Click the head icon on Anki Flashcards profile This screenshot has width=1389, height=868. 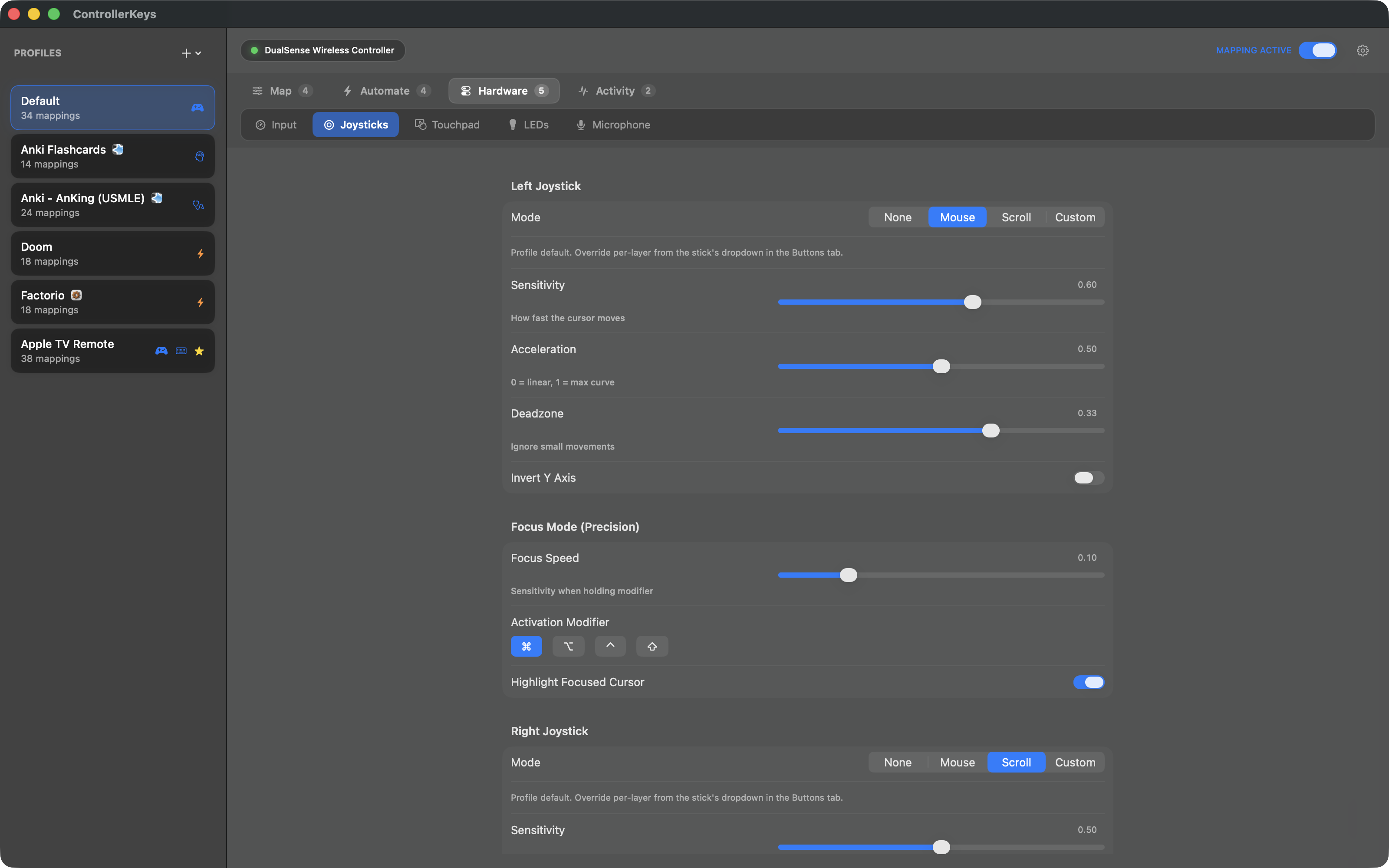(199, 156)
